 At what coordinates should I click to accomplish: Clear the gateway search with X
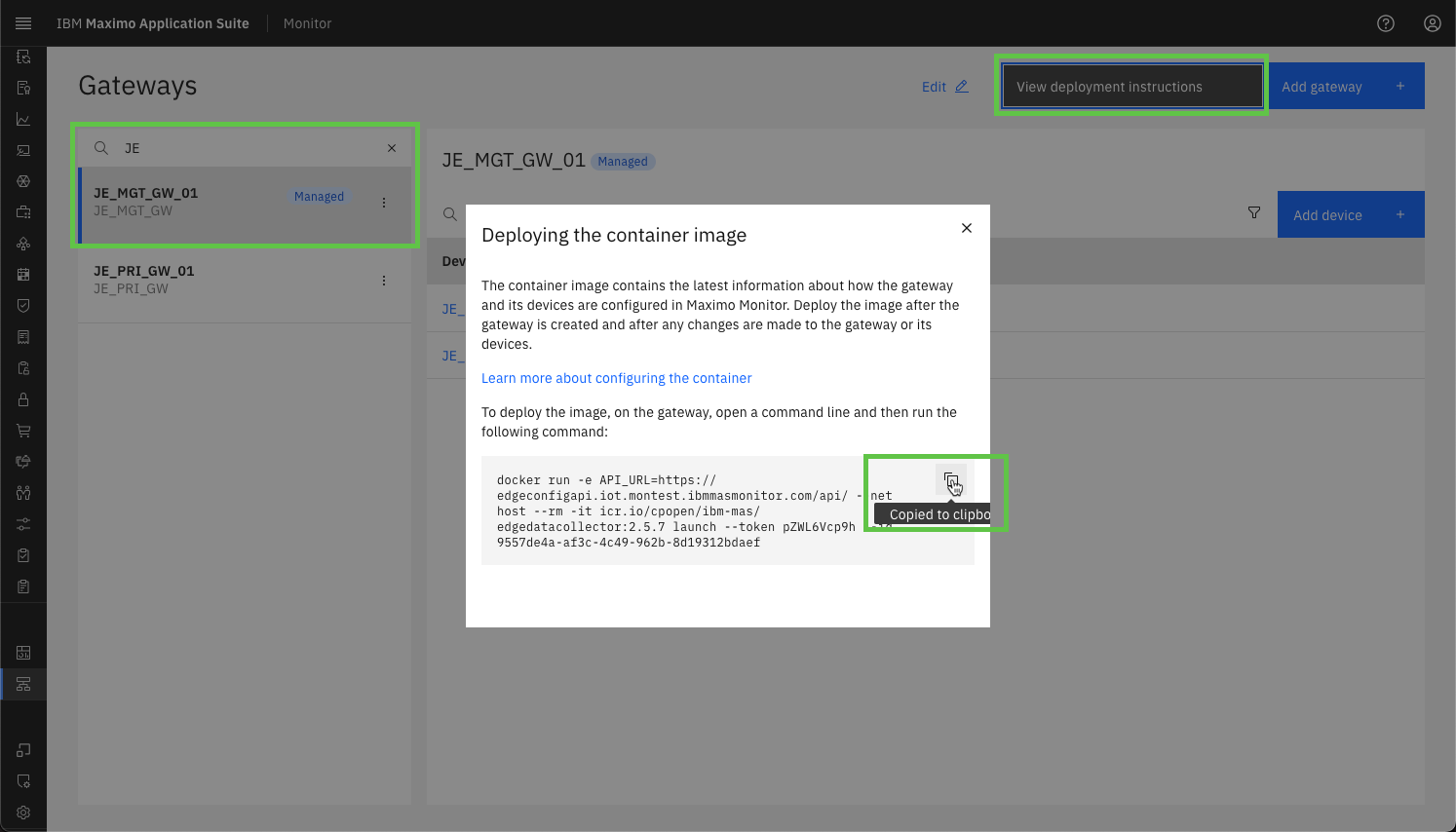(x=392, y=148)
